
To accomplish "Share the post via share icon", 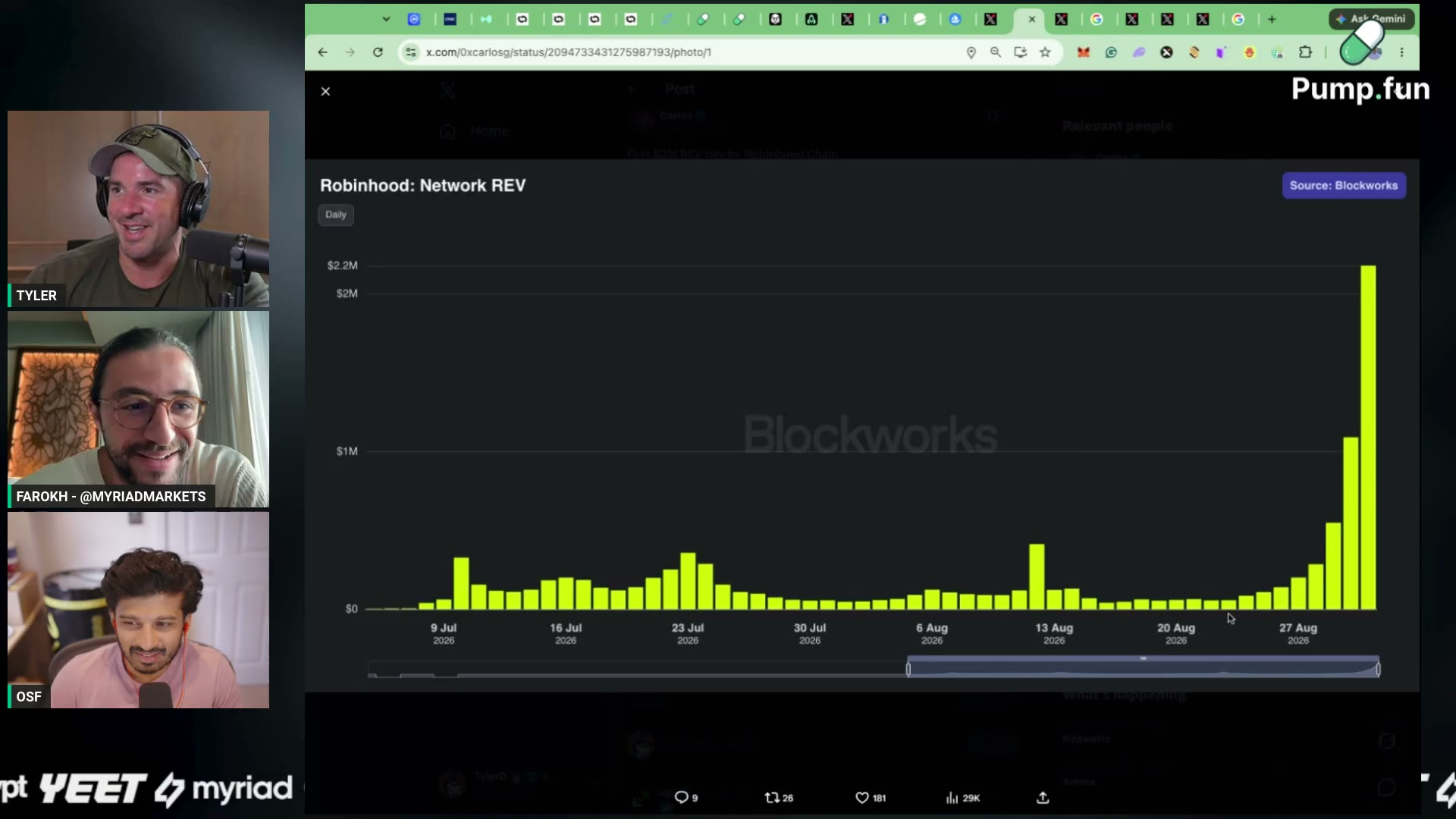I will pos(1043,798).
